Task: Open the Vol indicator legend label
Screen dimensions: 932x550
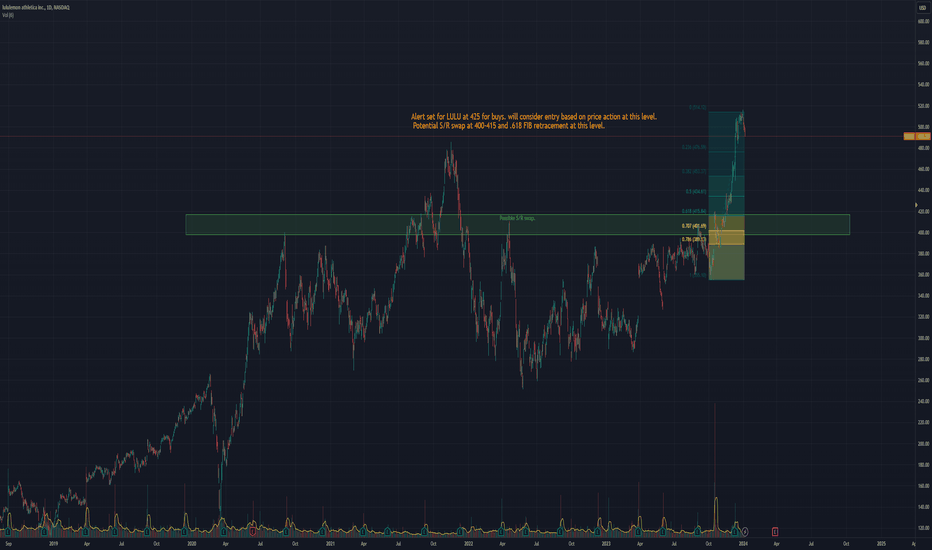Action: (8, 15)
